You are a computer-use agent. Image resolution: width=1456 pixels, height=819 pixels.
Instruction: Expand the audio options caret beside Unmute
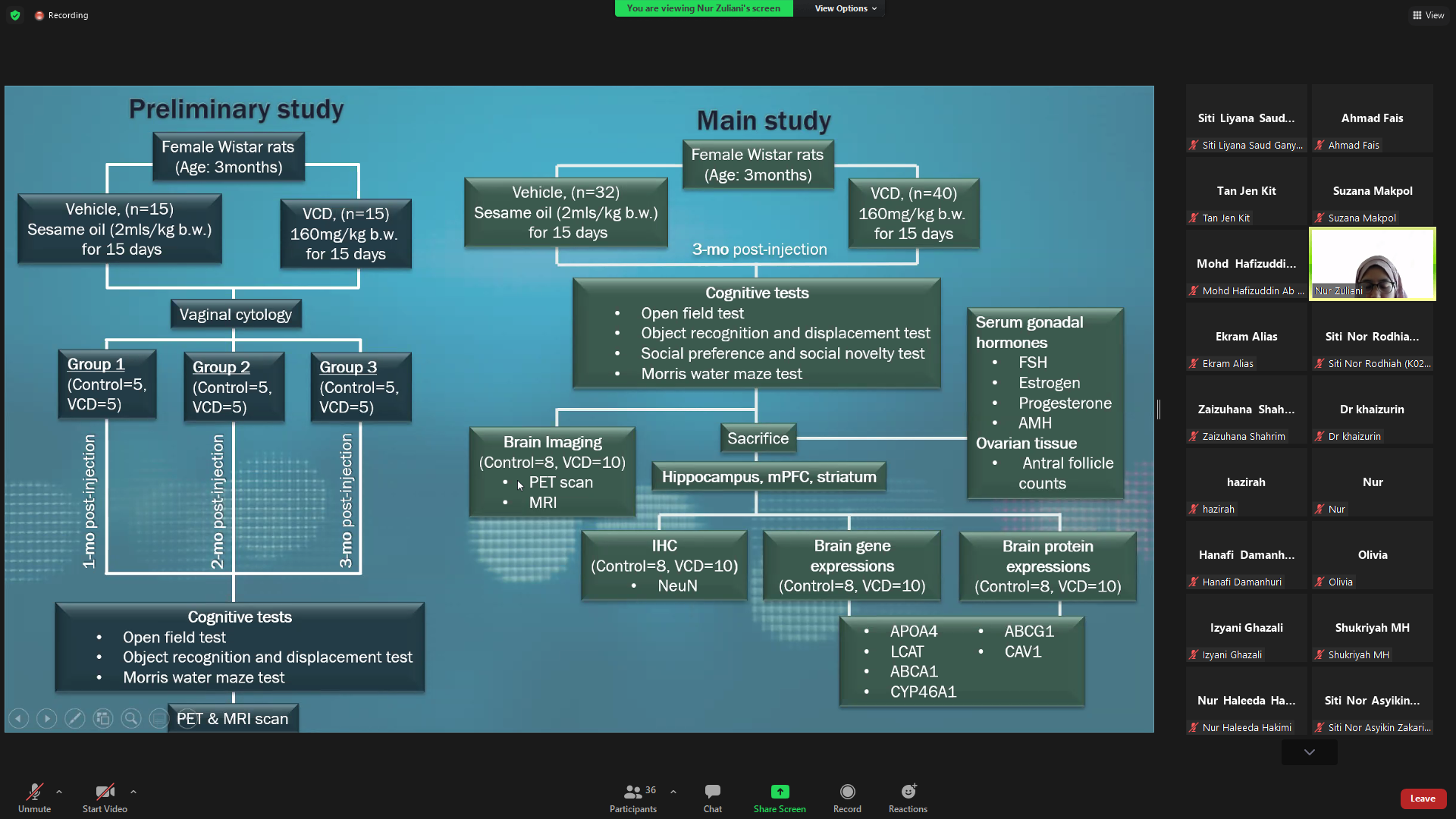59,792
